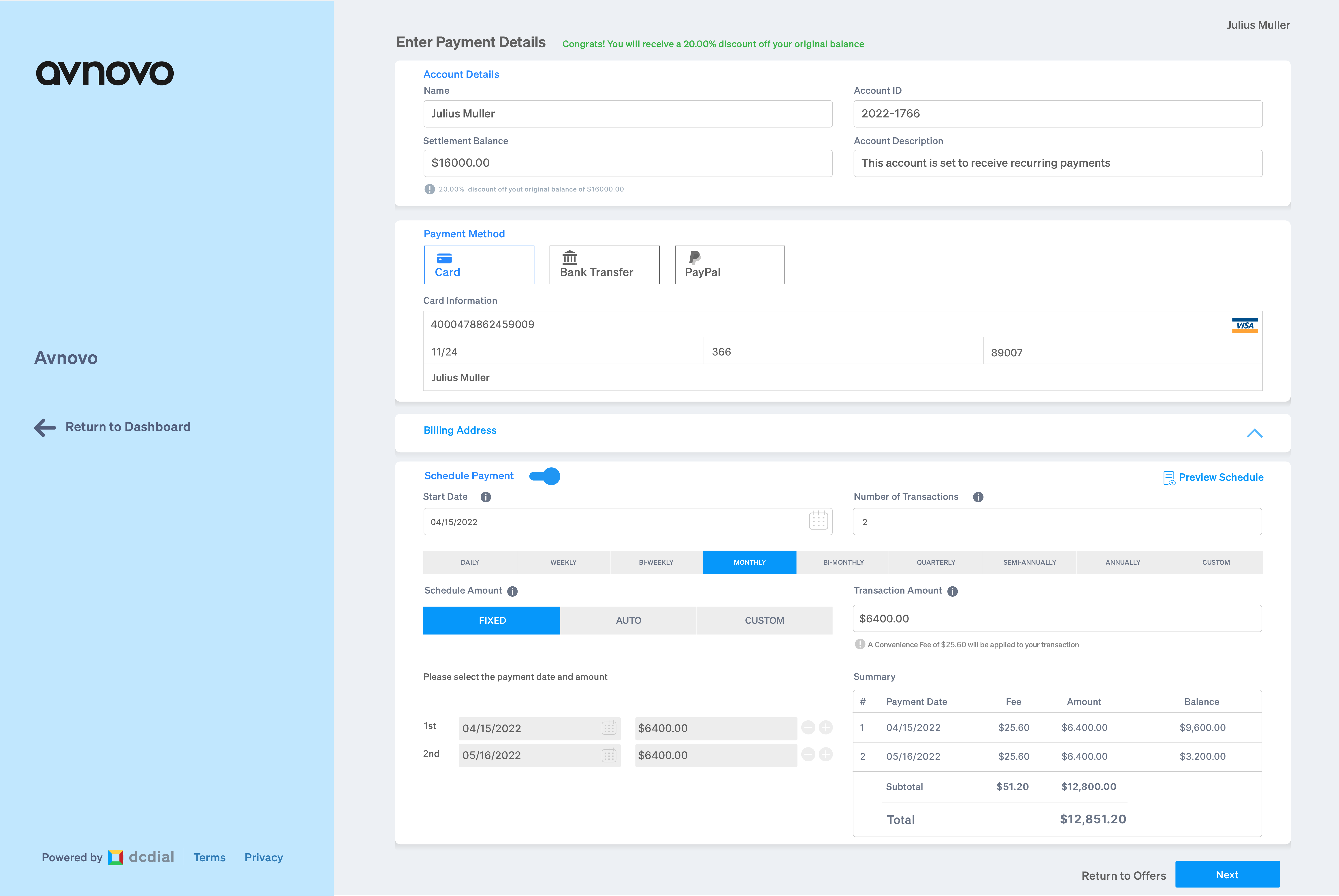Click minus icon on 2nd payment row
The height and width of the screenshot is (896, 1339).
point(808,754)
